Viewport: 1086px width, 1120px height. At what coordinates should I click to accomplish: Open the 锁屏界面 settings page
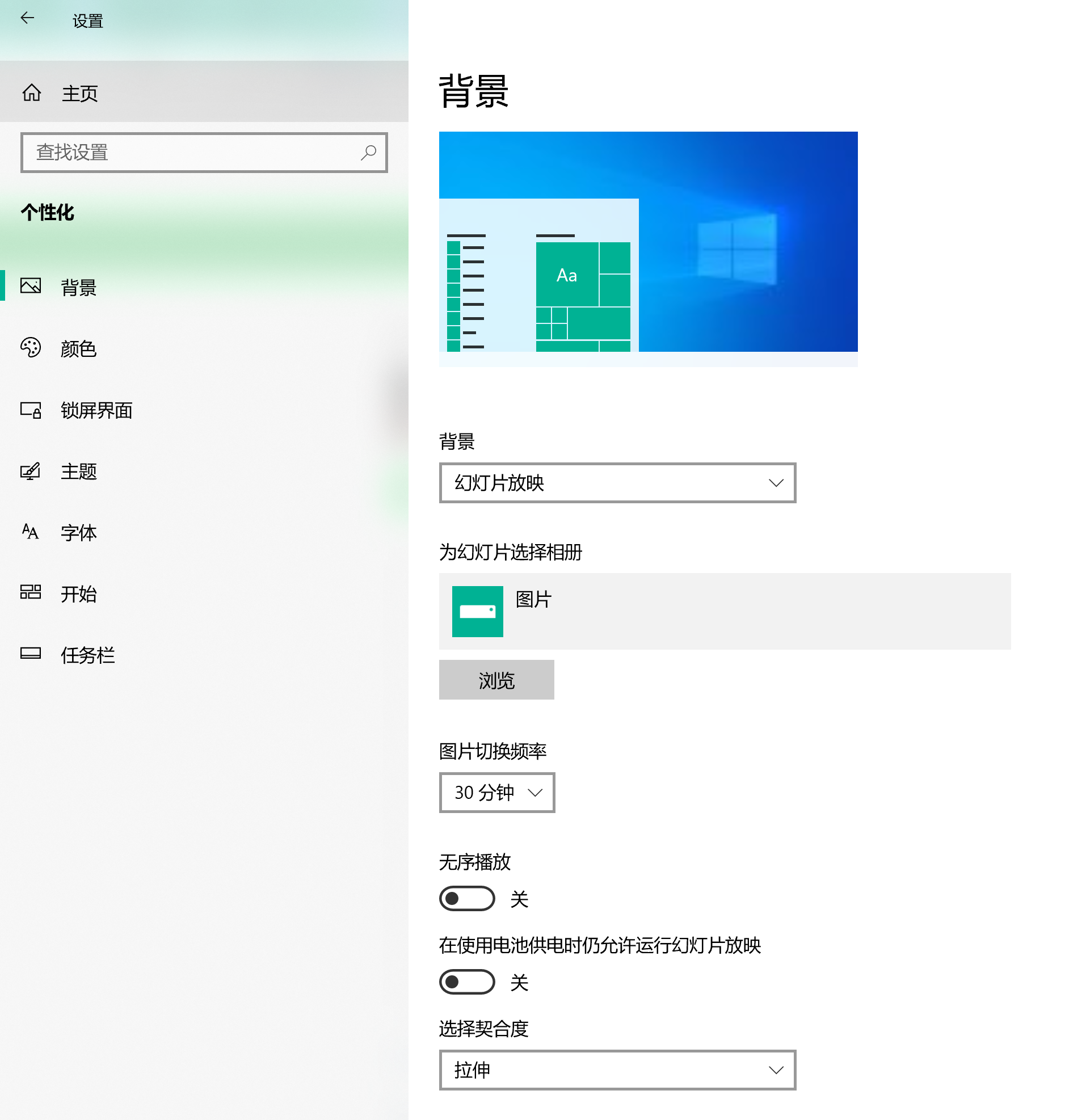(204, 410)
